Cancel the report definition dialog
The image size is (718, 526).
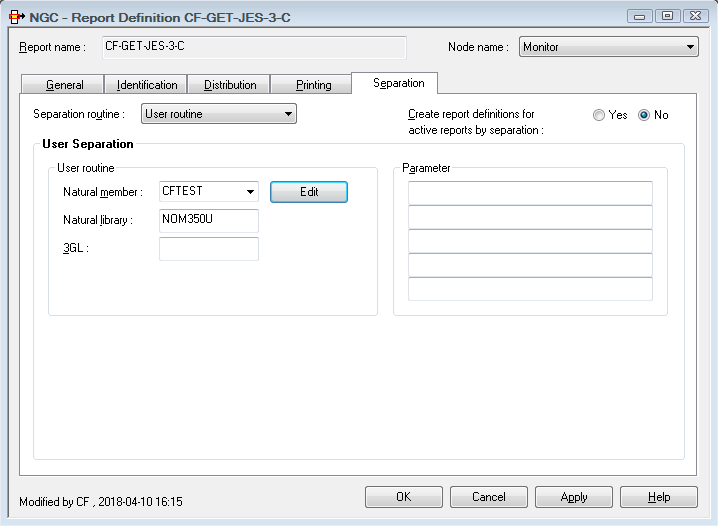pyautogui.click(x=489, y=497)
